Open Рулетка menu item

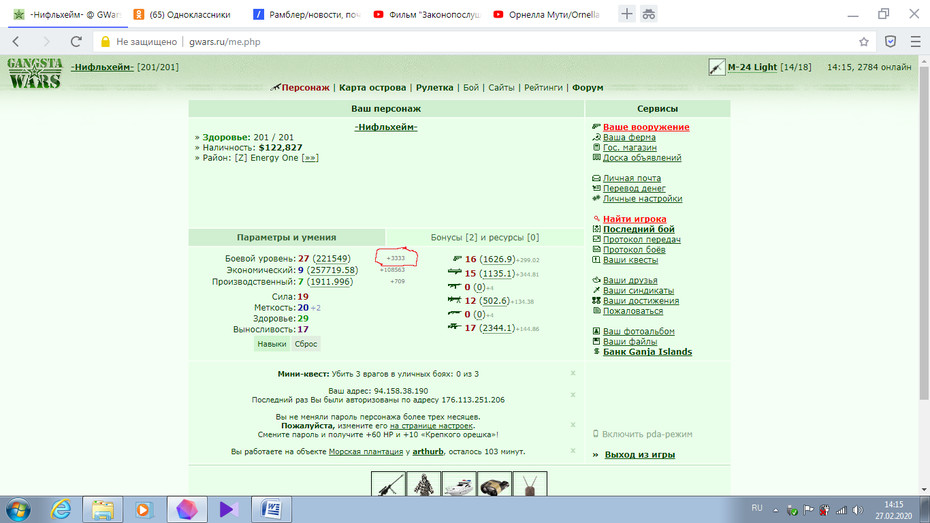pos(434,87)
